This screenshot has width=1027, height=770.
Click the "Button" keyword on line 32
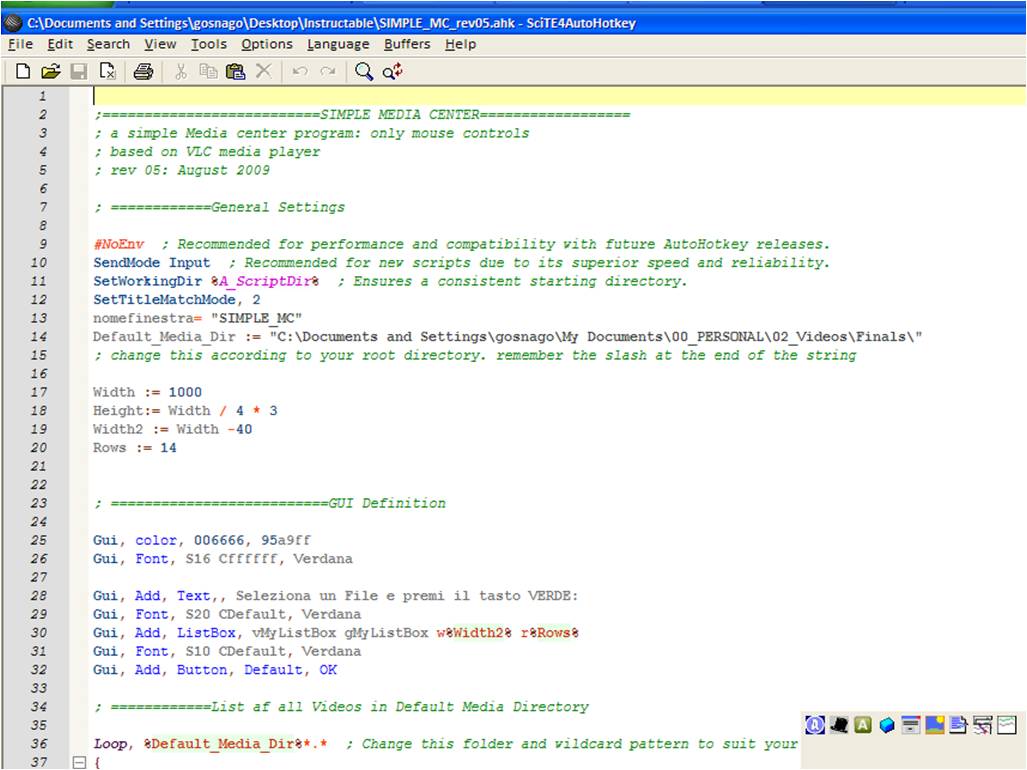pos(202,670)
